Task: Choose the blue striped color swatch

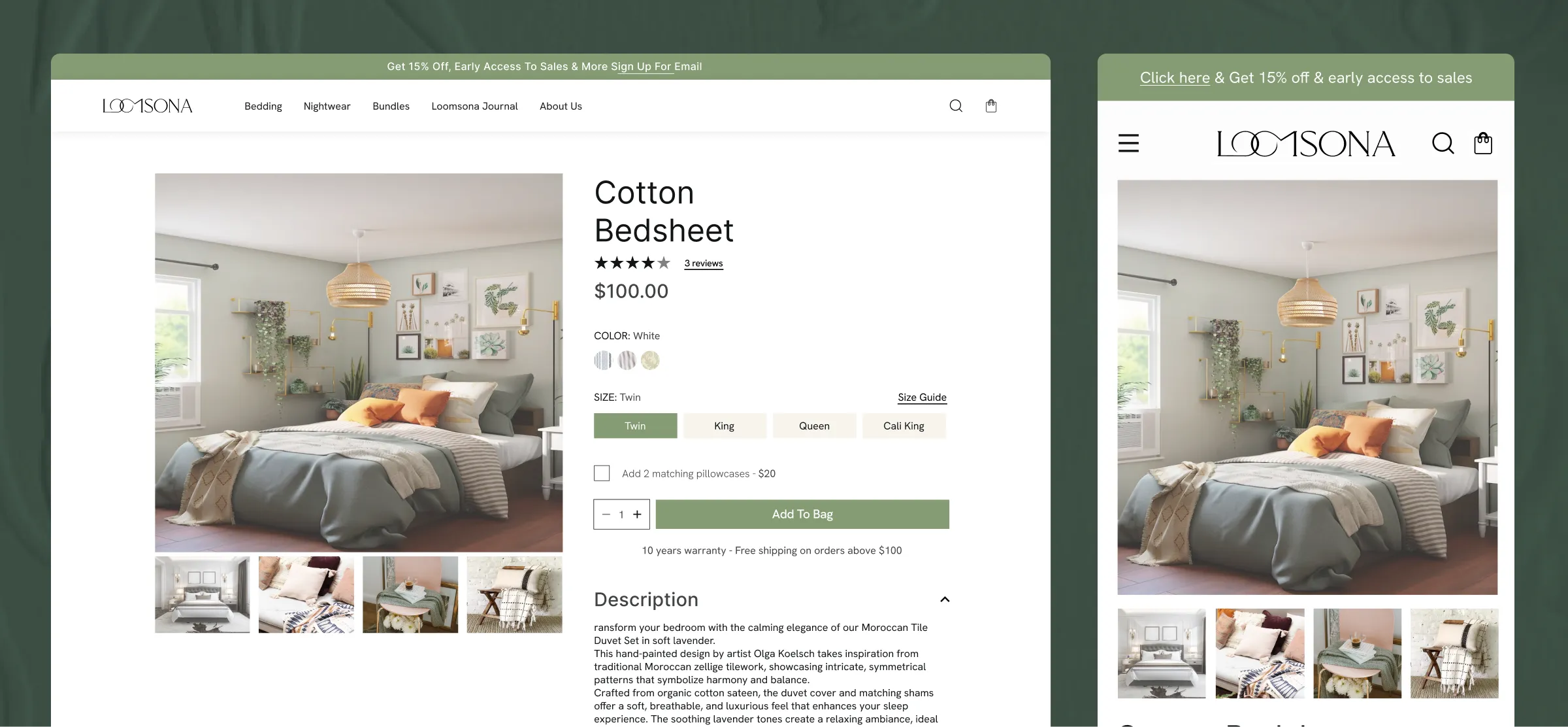Action: click(x=603, y=360)
